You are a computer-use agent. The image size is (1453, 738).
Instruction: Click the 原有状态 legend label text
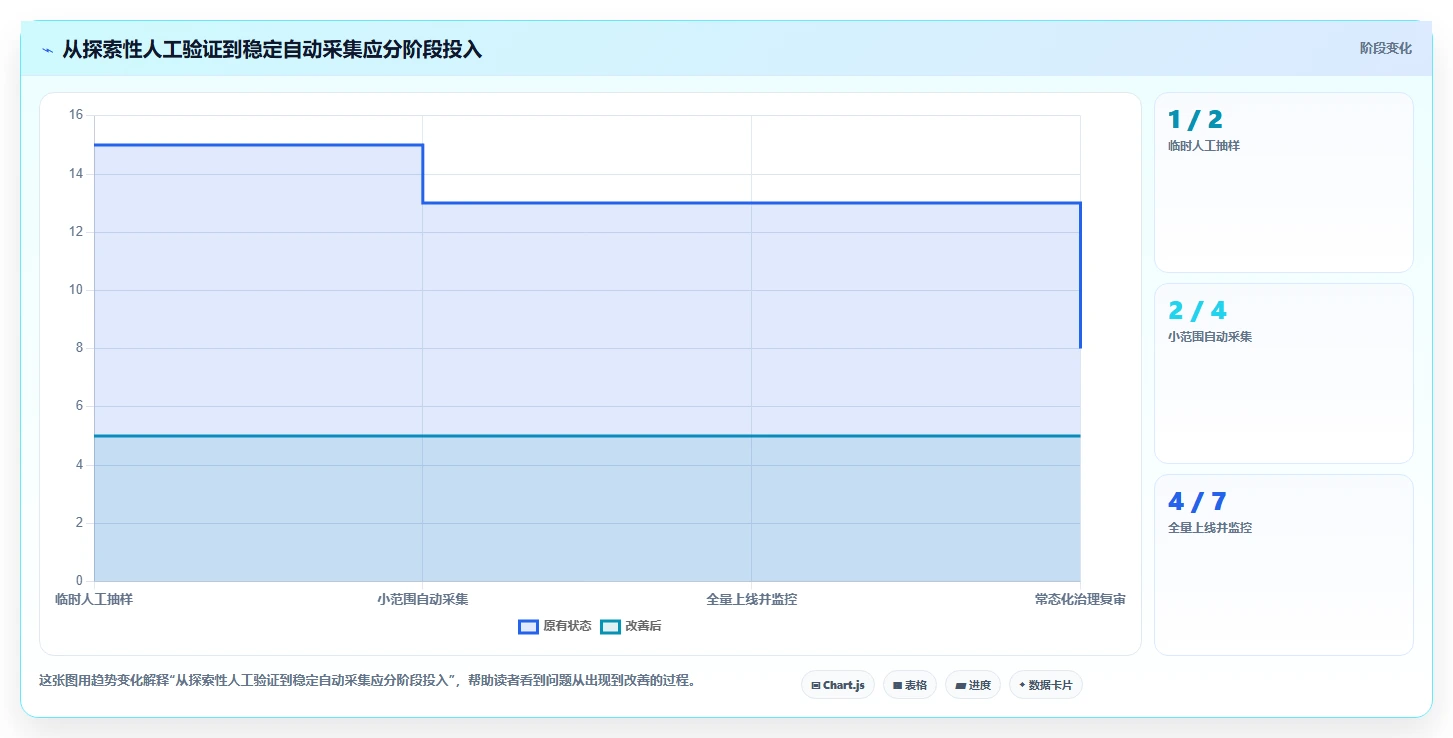[567, 626]
